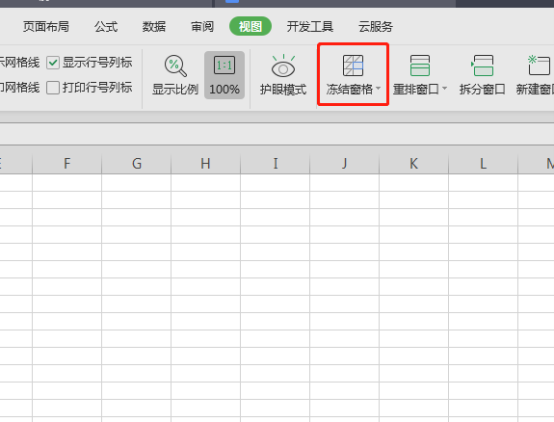
Task: Toggle the 显示行号列标 checkbox
Action: [53, 63]
